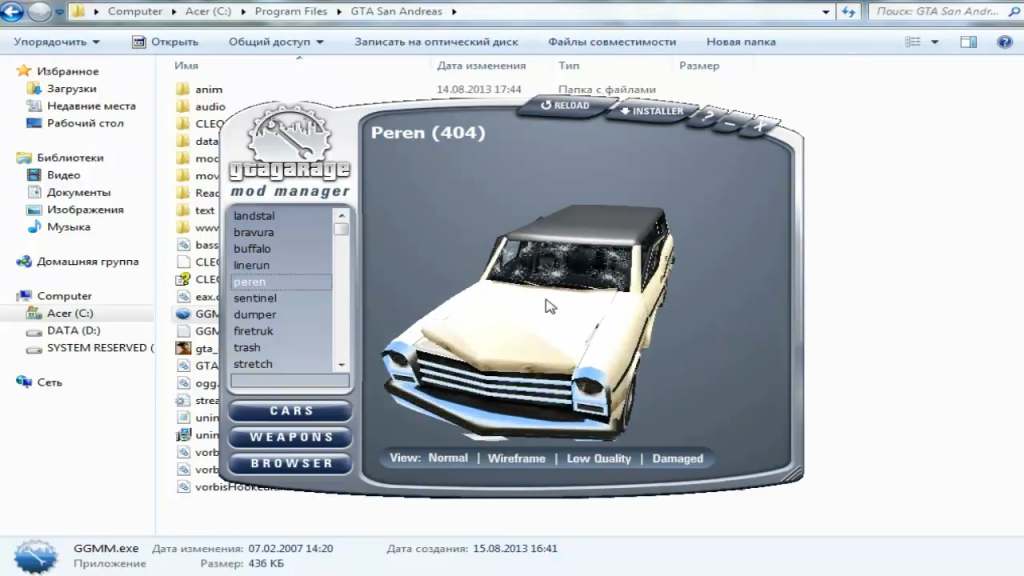1024x576 pixels.
Task: Click the Открыть toolbar button
Action: tap(165, 42)
